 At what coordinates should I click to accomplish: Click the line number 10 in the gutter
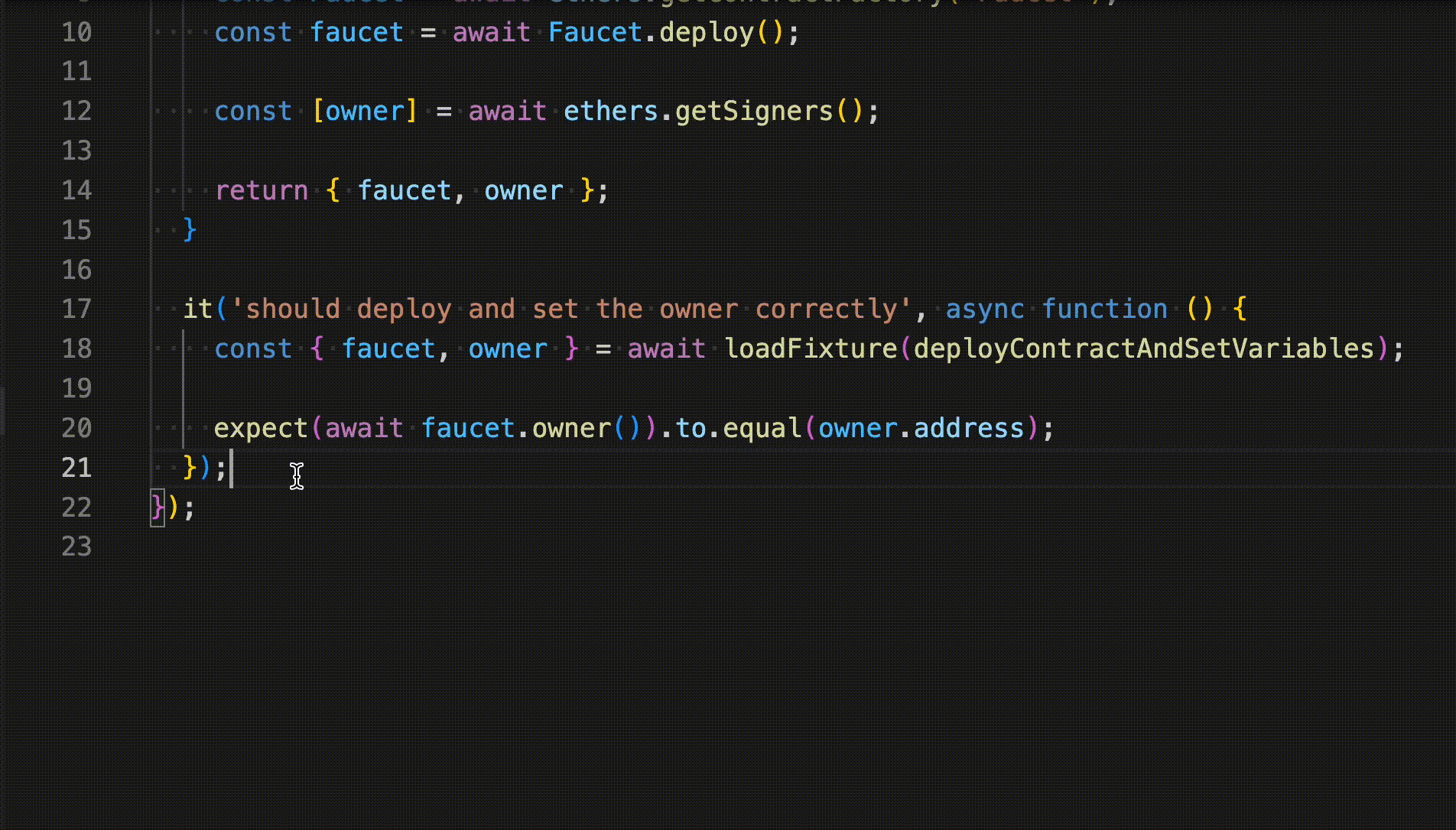click(x=76, y=32)
